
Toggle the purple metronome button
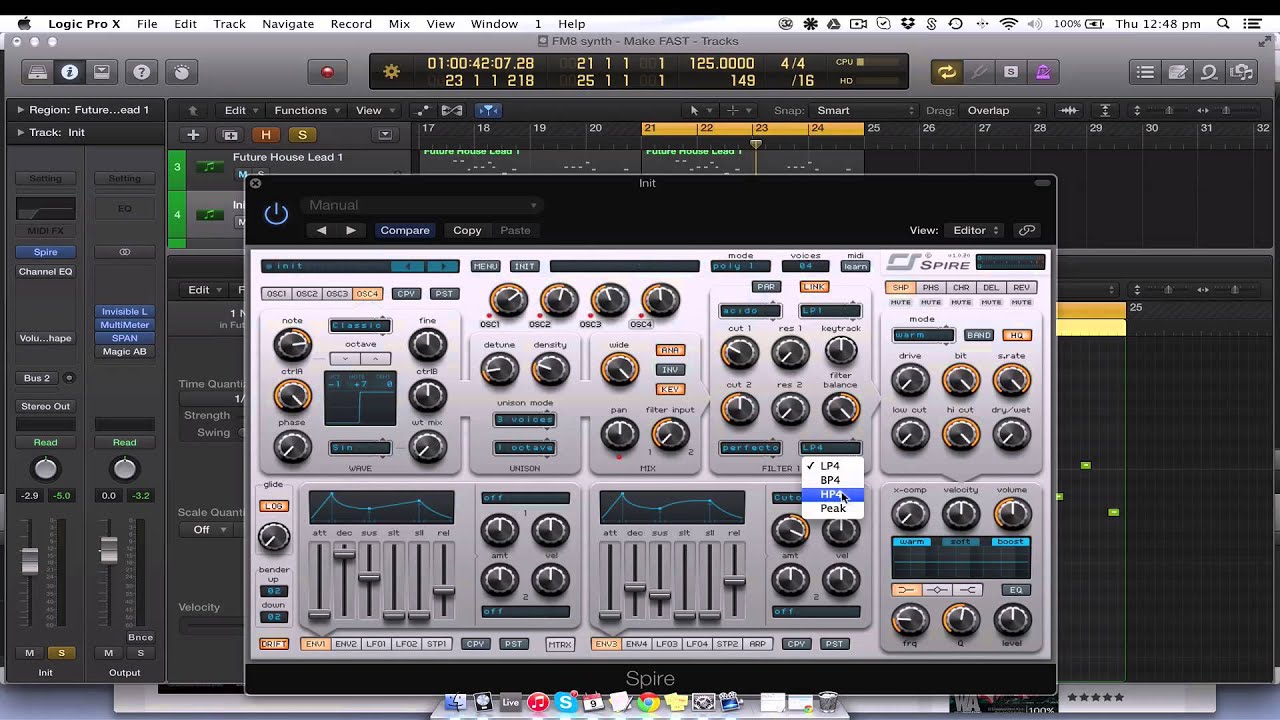(1043, 72)
